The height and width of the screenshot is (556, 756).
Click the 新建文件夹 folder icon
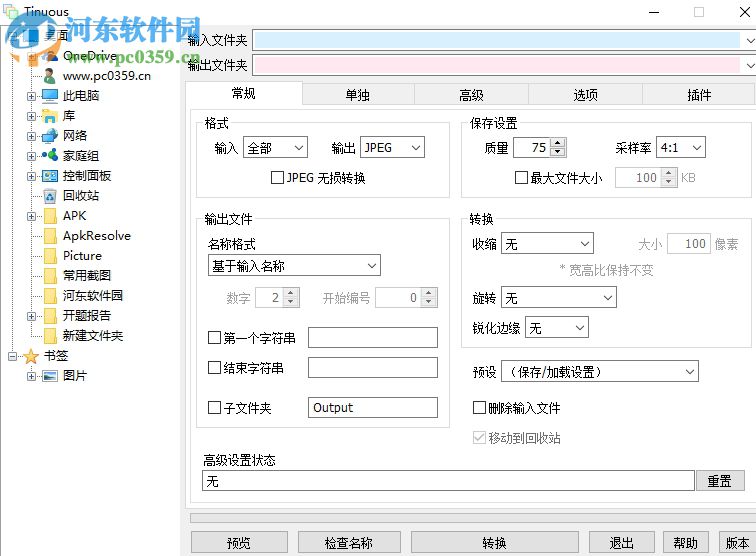point(50,336)
